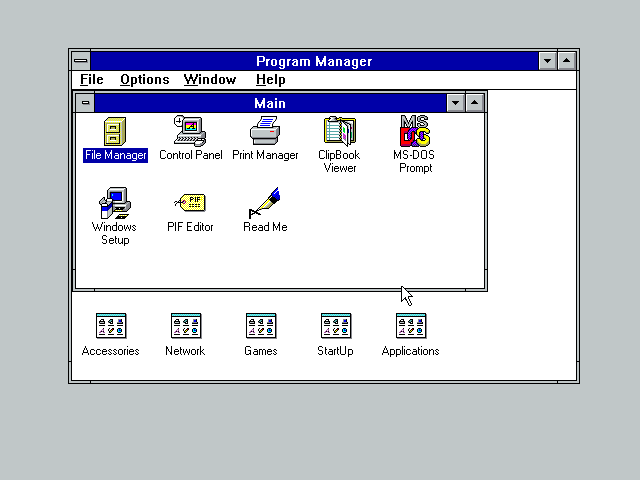Click the "Network" group label
The height and width of the screenshot is (480, 640).
[185, 351]
